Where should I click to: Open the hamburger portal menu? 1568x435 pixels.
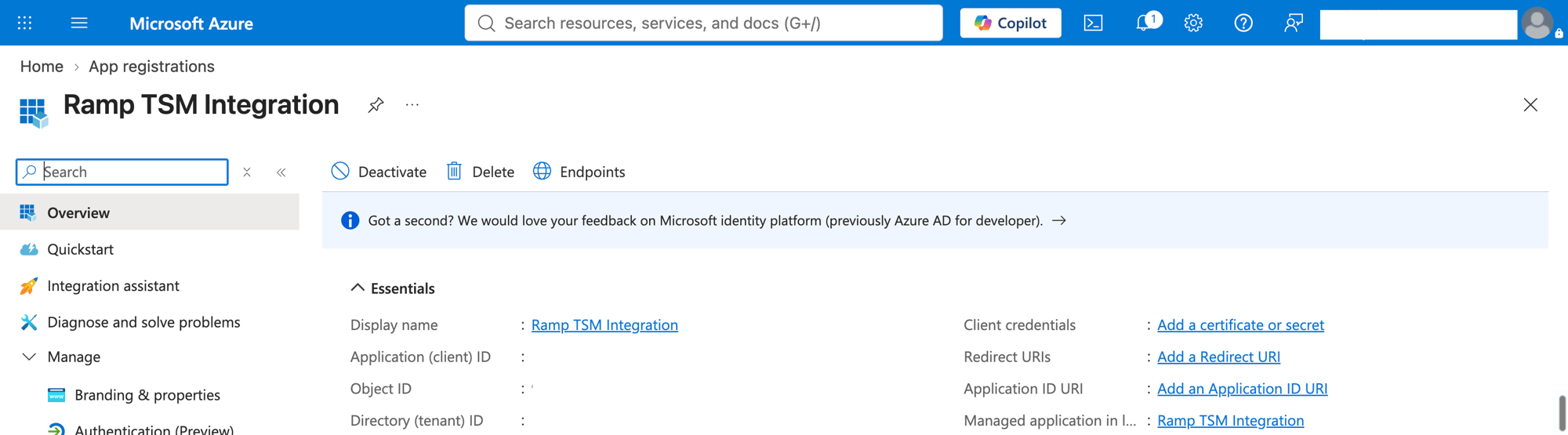point(79,23)
